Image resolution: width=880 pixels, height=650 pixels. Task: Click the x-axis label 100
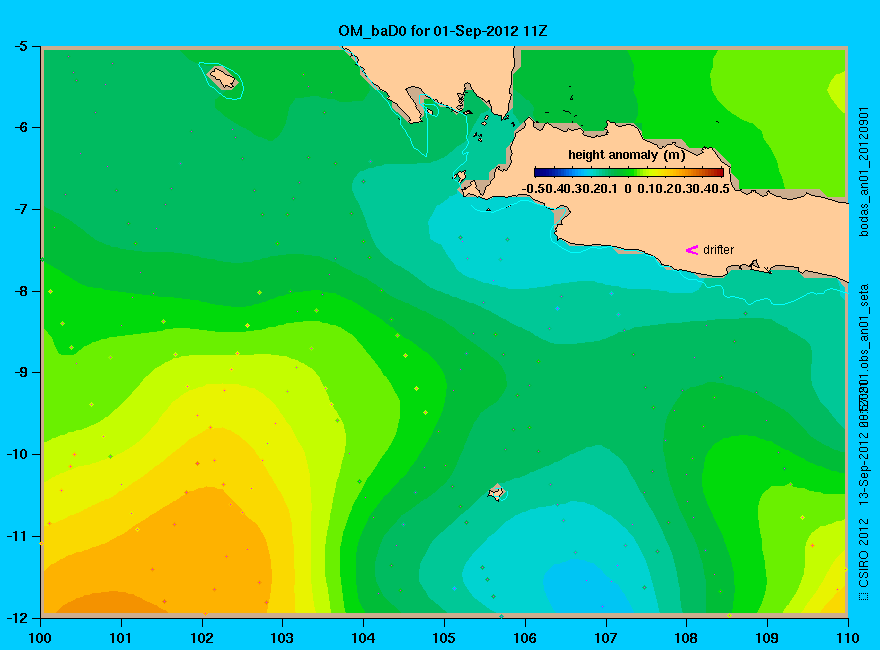coord(40,638)
